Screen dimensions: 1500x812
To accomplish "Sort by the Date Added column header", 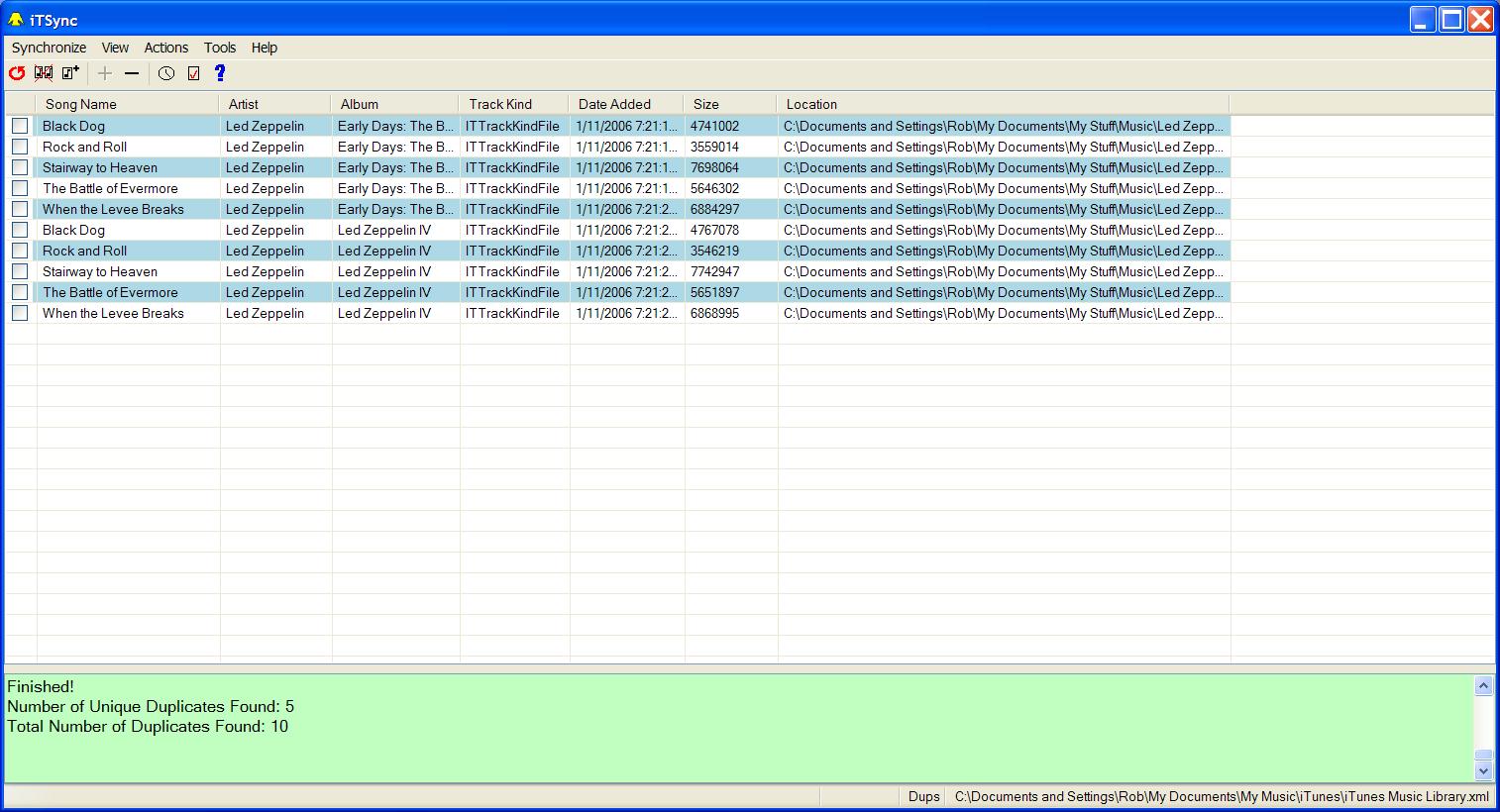I will (626, 104).
